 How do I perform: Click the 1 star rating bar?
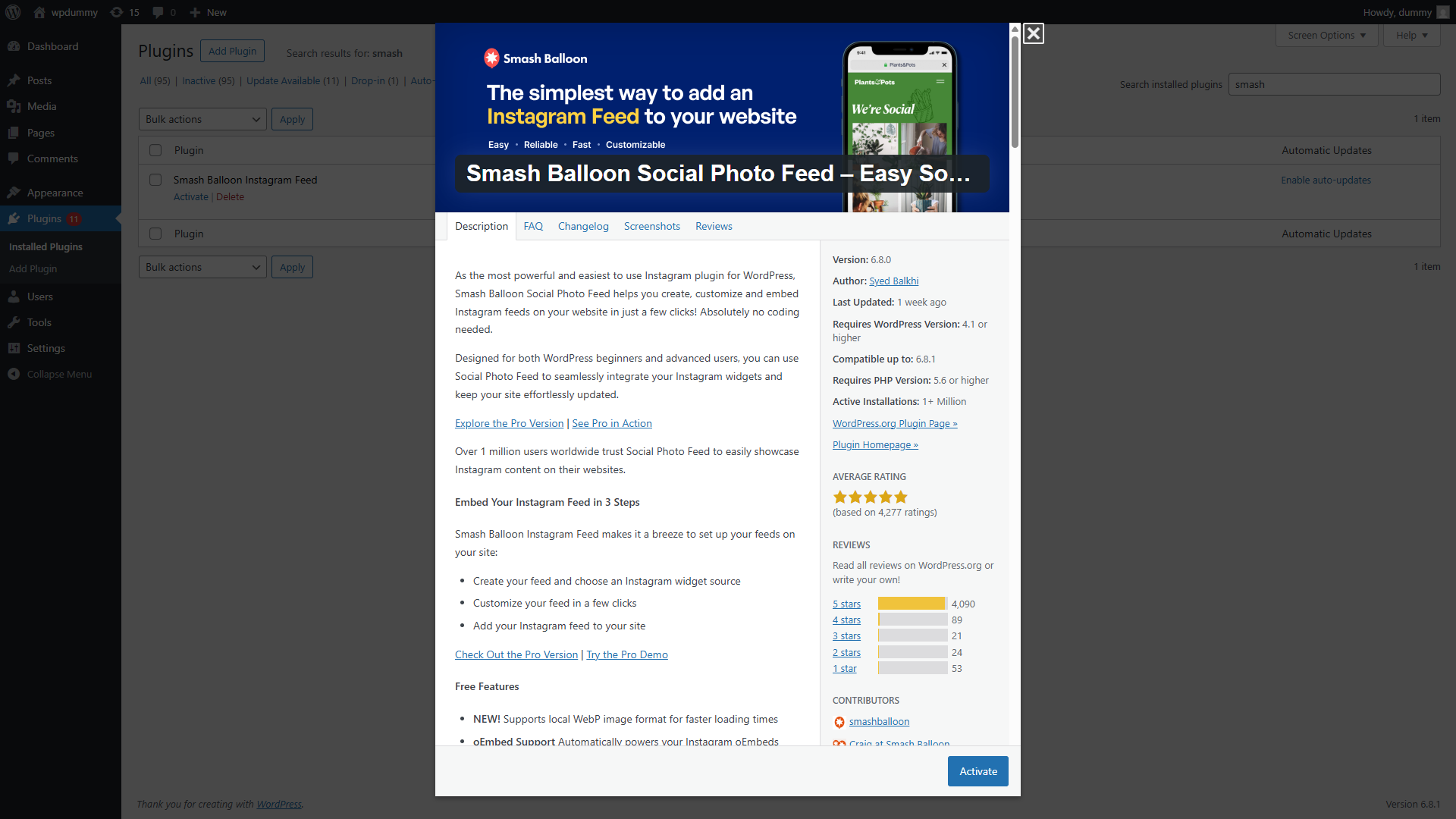913,668
